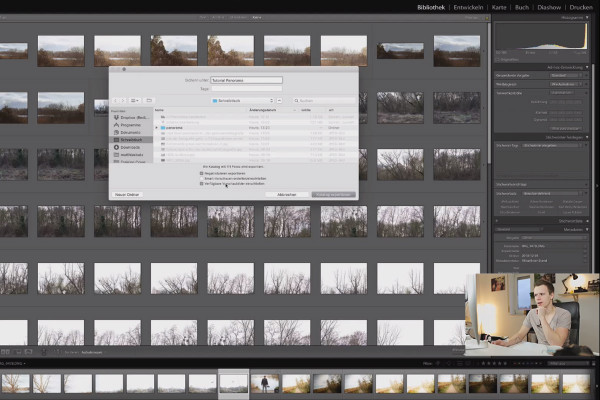600x400 pixels.
Task: Open the filter preset dropdown in filmstrip bar
Action: 569,363
